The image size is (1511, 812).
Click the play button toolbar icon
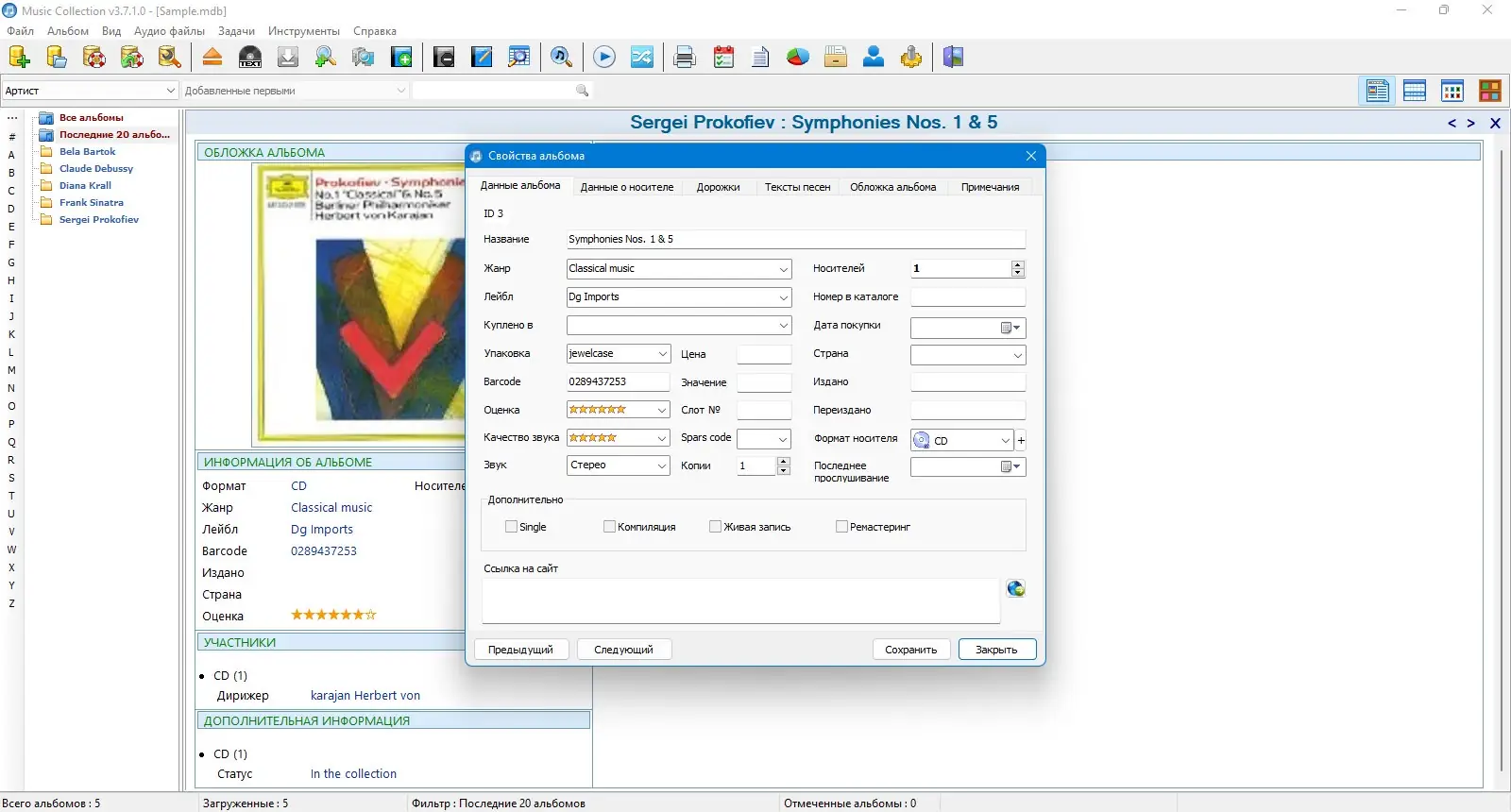604,58
